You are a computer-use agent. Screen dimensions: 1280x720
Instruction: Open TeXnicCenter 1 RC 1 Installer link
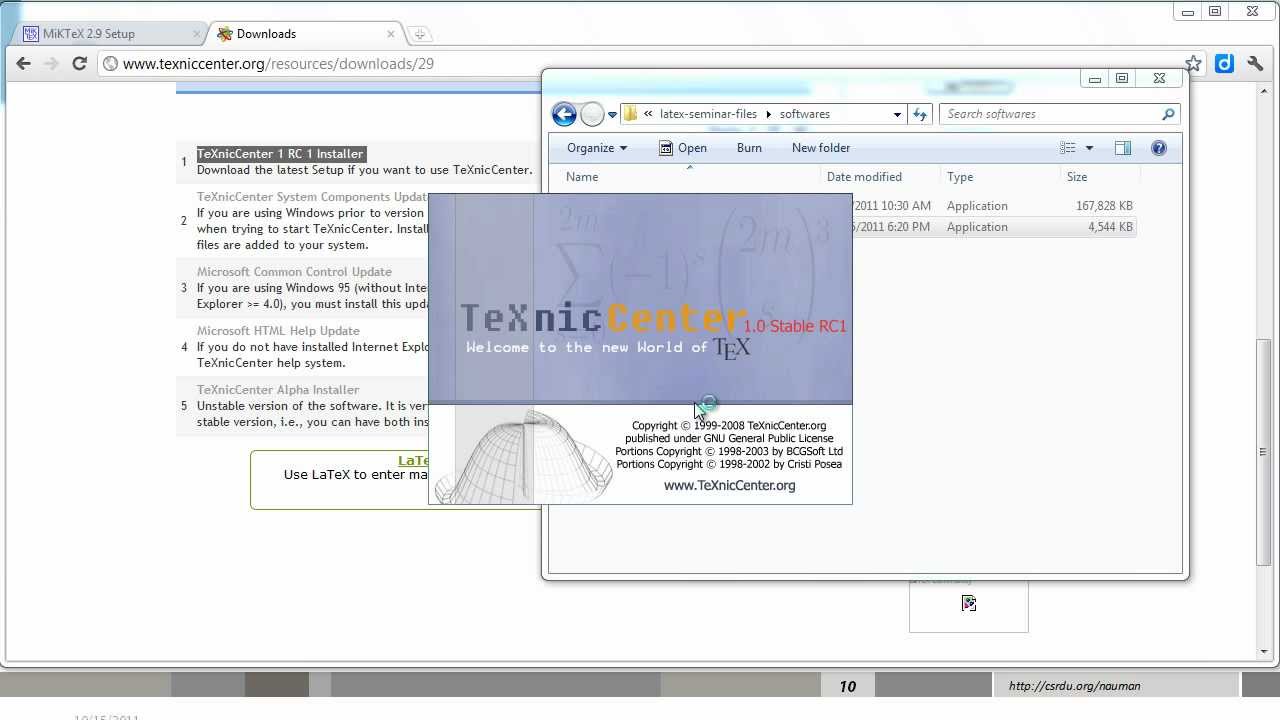[280, 154]
